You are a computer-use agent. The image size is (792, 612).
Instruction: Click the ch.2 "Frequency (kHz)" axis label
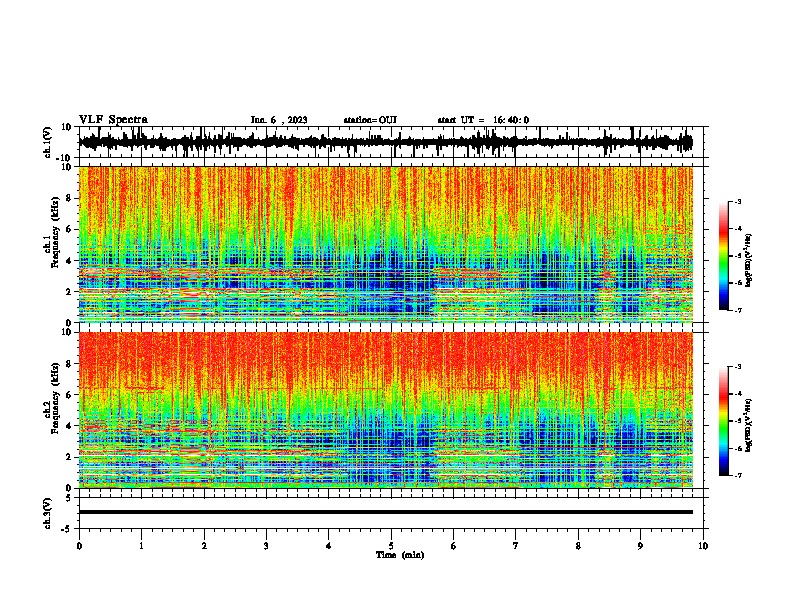pyautogui.click(x=55, y=398)
